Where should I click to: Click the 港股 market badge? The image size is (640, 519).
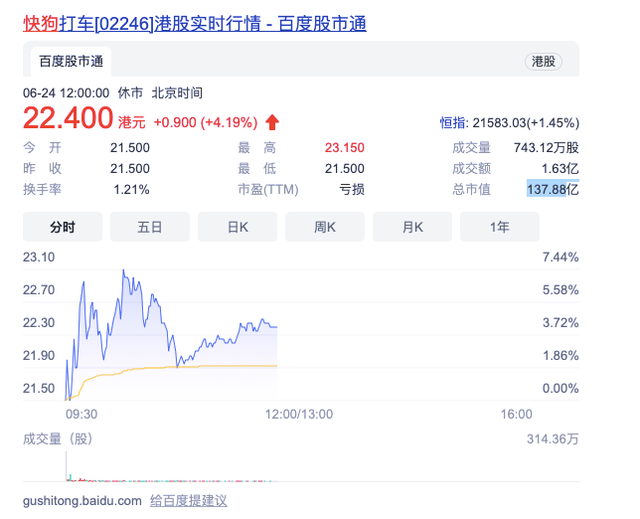click(x=543, y=62)
